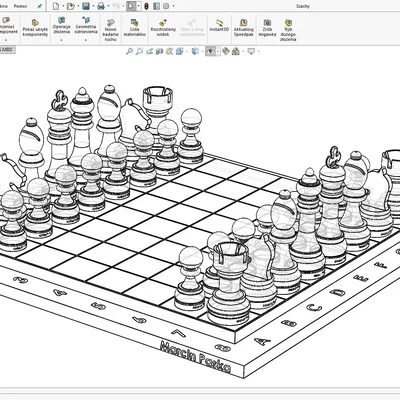
Task: Expand dropdown arrow next to Print icon
Action: point(107,6)
